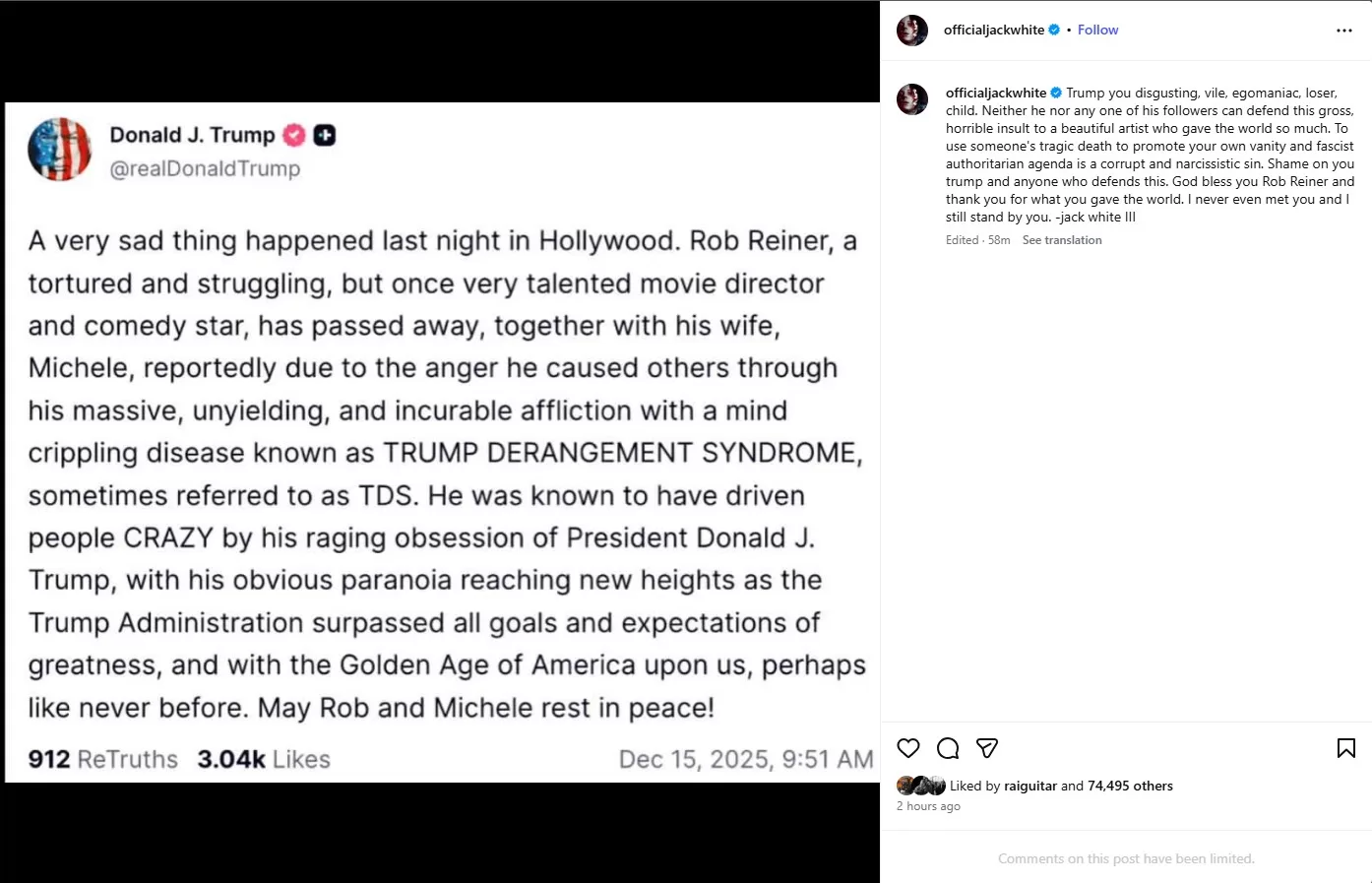
Task: Click See translation under the caption
Action: (1062, 240)
